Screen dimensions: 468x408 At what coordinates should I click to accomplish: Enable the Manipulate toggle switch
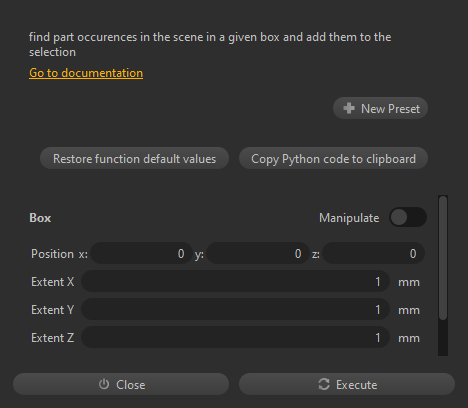pos(408,217)
